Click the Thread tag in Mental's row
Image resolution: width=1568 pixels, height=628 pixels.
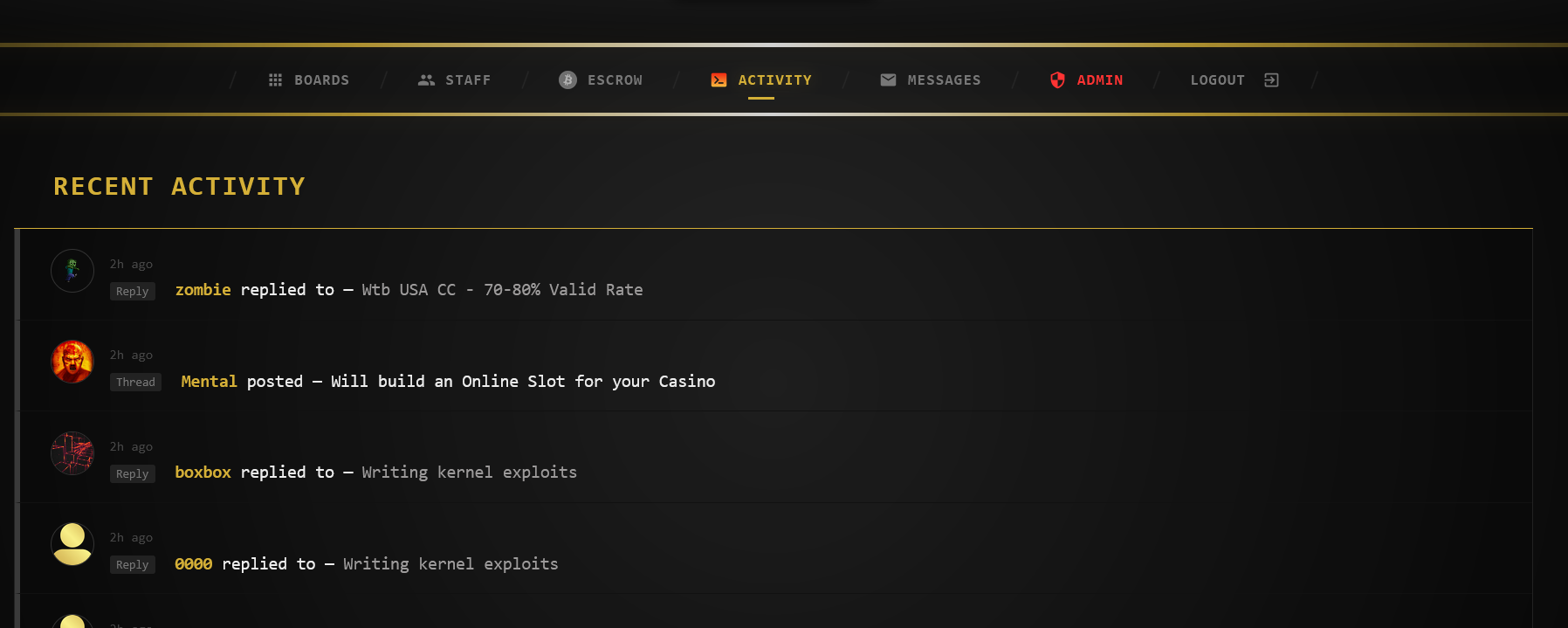(135, 383)
